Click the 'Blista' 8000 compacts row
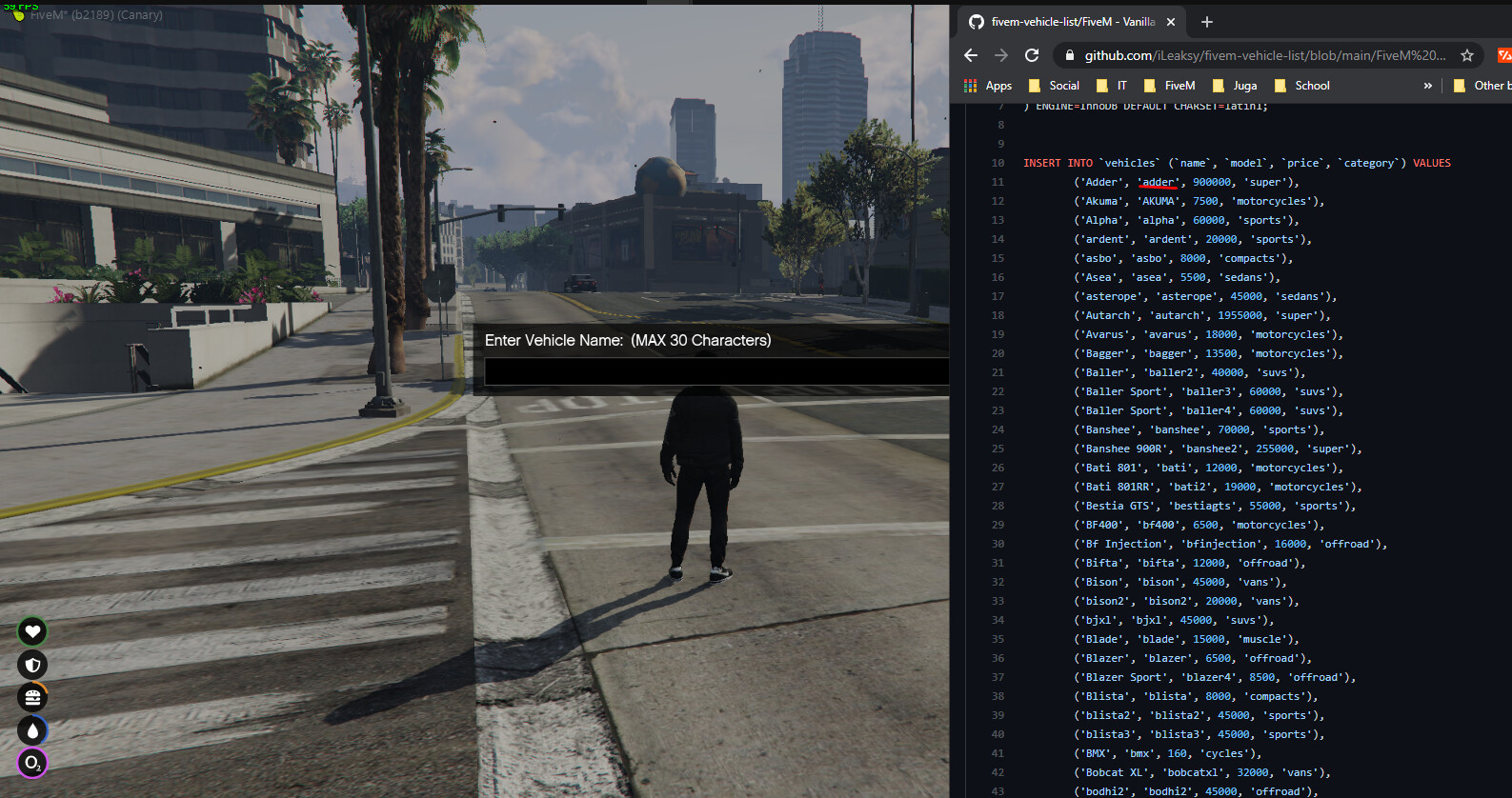 pyautogui.click(x=1196, y=696)
